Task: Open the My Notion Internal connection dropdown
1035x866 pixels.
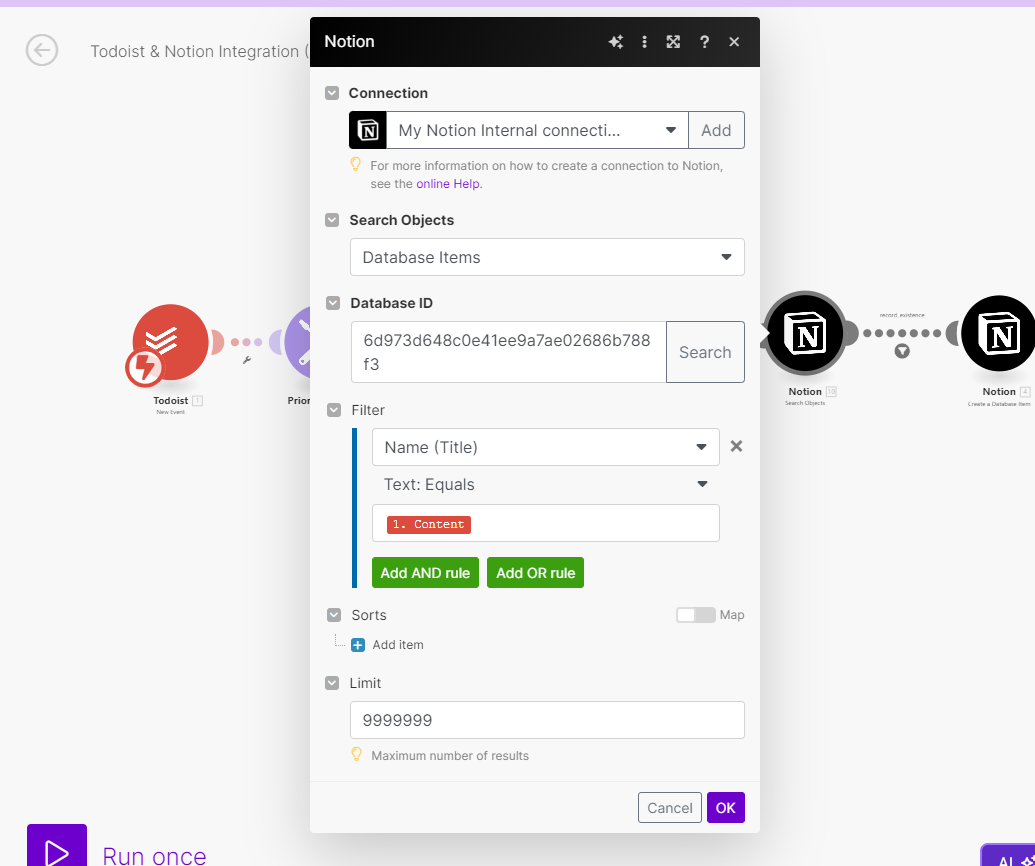Action: point(537,130)
